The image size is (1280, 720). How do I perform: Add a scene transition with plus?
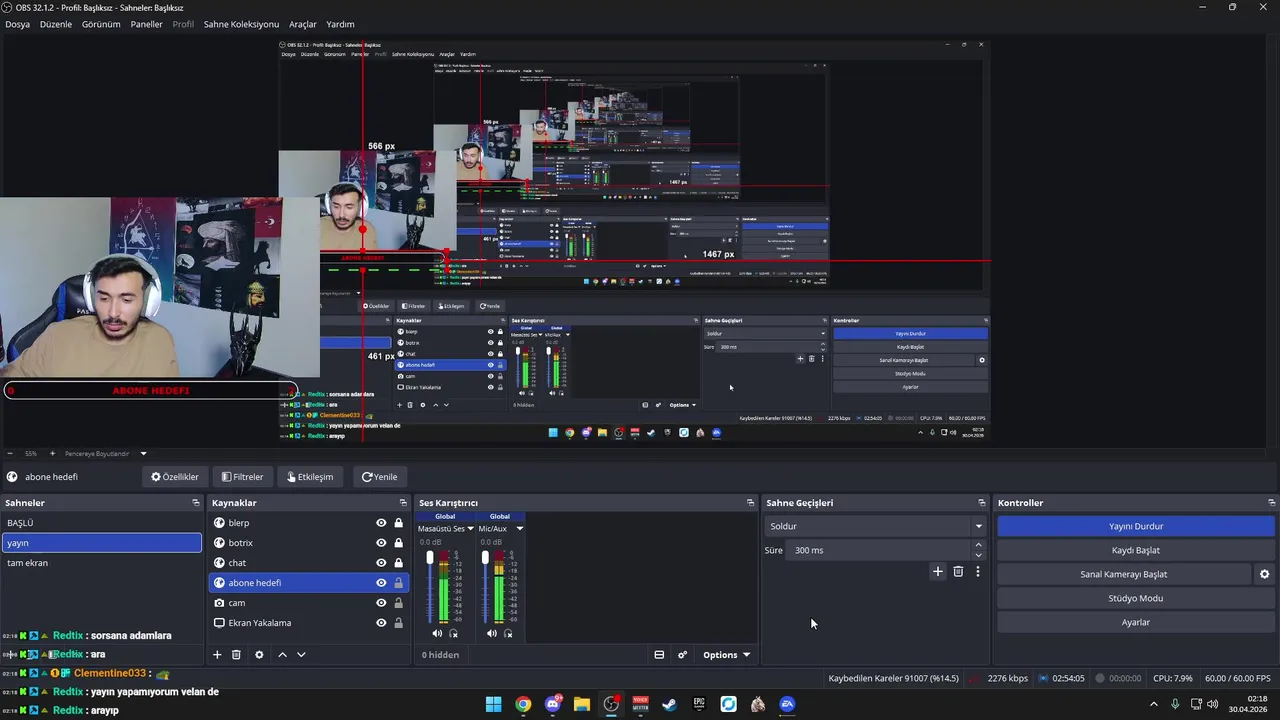pyautogui.click(x=937, y=572)
